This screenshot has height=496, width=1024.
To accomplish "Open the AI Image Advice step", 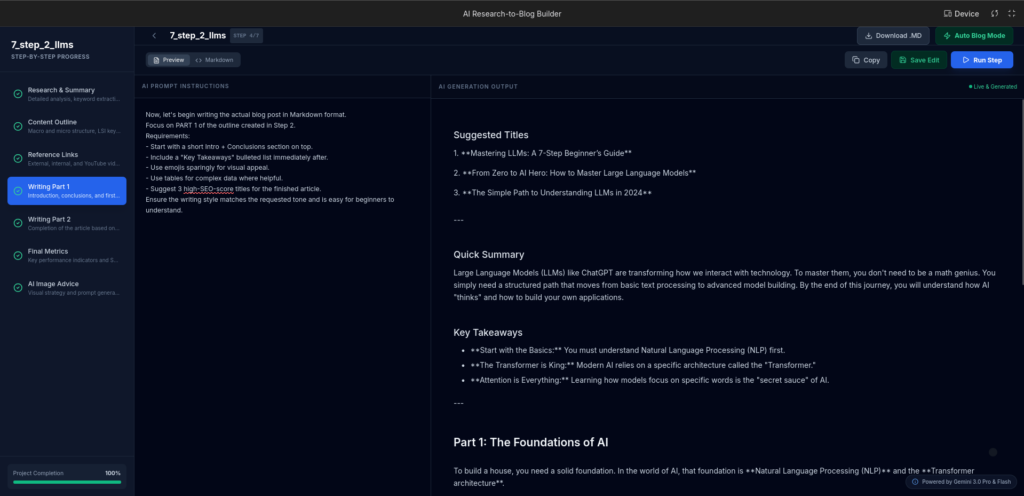I will (67, 288).
